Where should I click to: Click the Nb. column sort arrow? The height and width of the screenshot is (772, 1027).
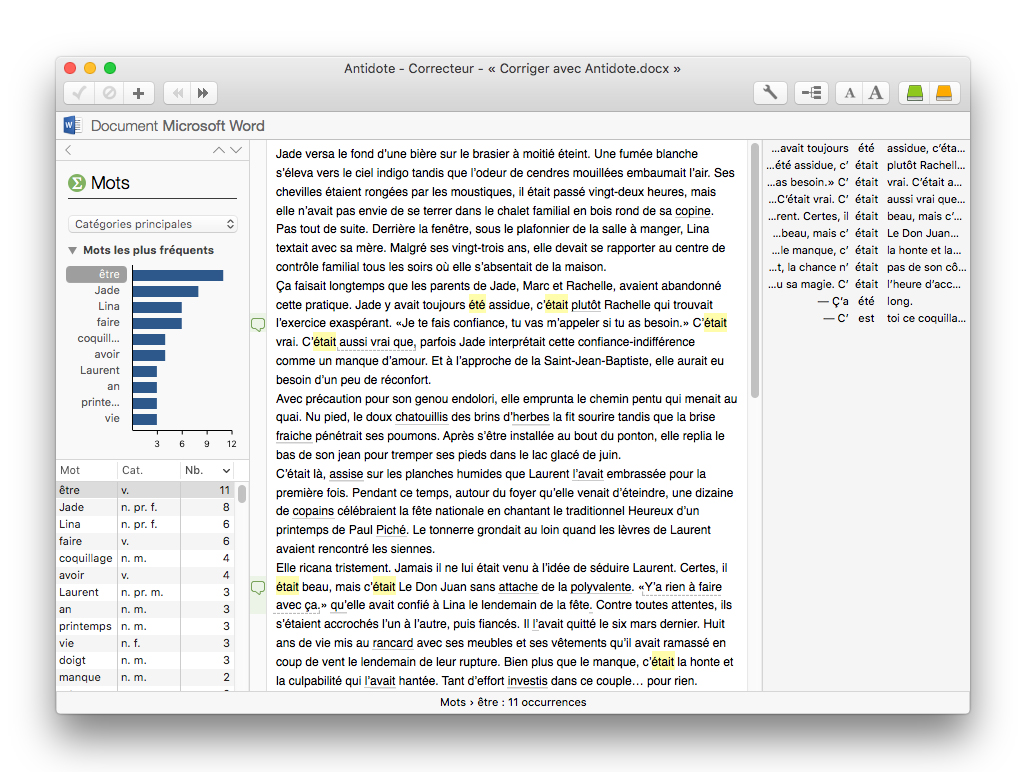coord(227,471)
